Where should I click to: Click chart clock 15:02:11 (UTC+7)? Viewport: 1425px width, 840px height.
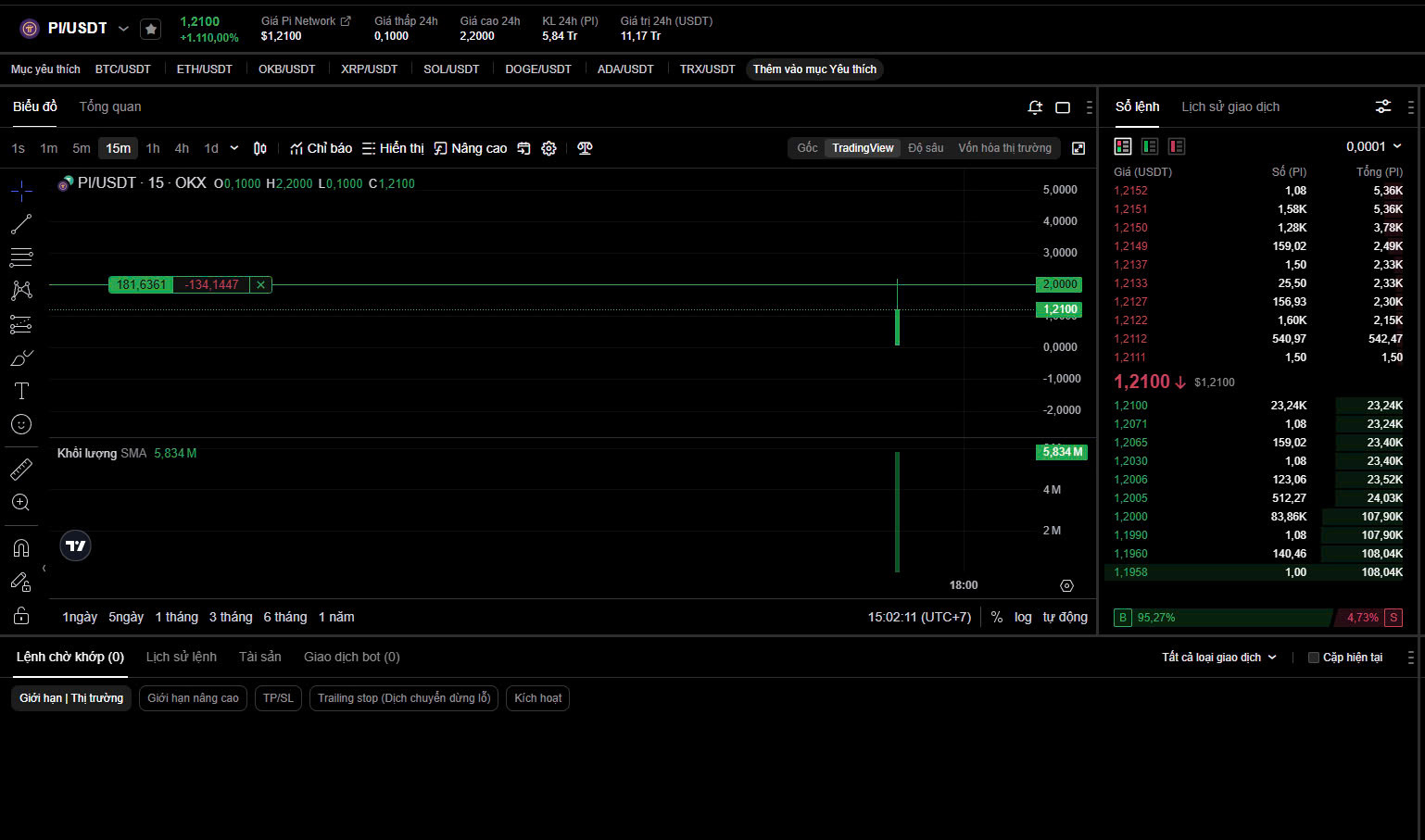pyautogui.click(x=919, y=617)
